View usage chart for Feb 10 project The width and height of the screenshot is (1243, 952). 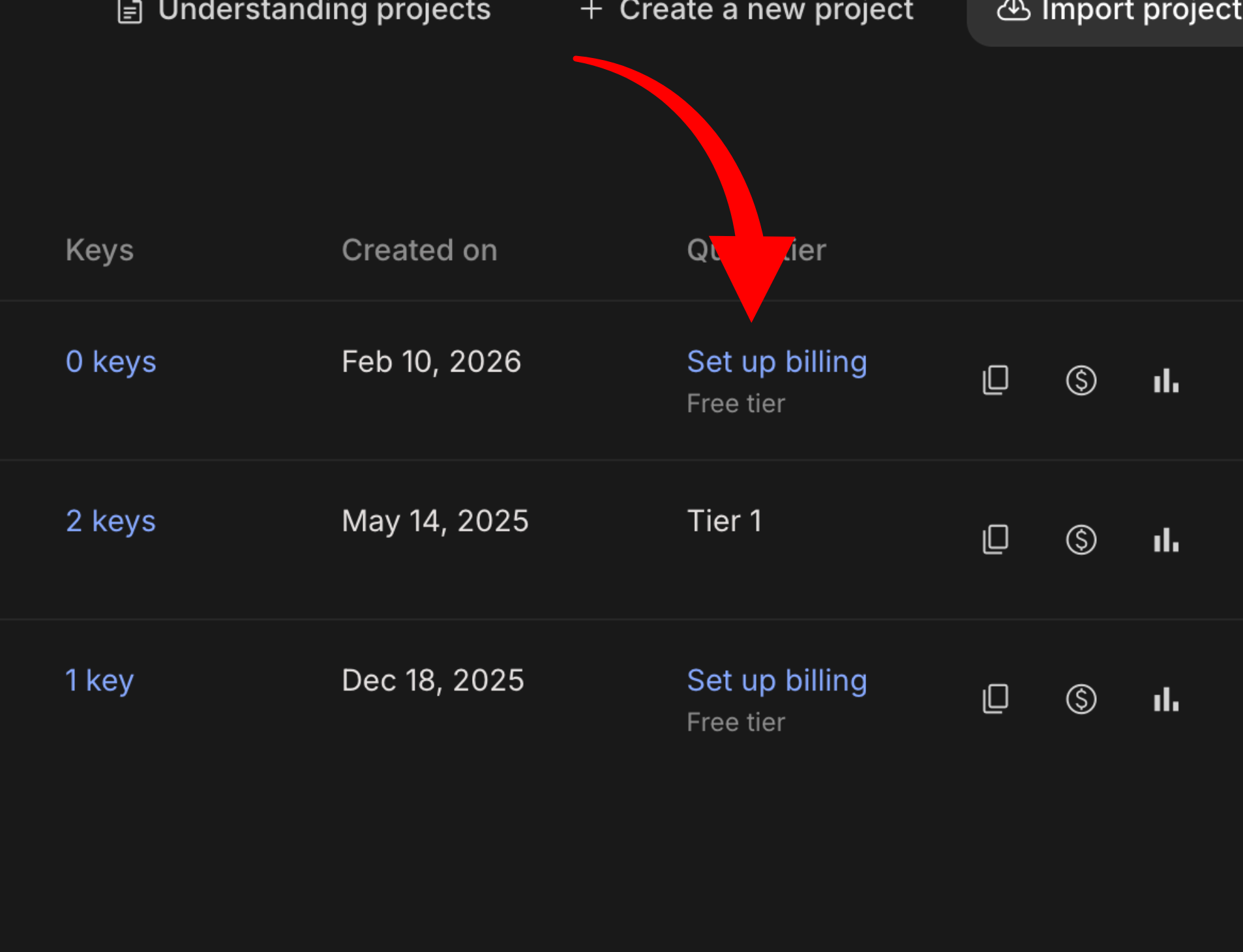pyautogui.click(x=1166, y=380)
